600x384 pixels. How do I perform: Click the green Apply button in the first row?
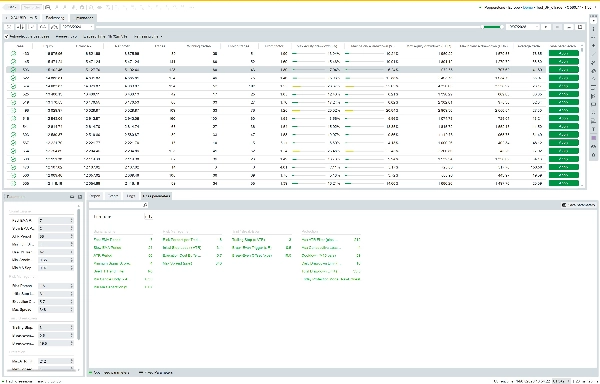point(563,54)
